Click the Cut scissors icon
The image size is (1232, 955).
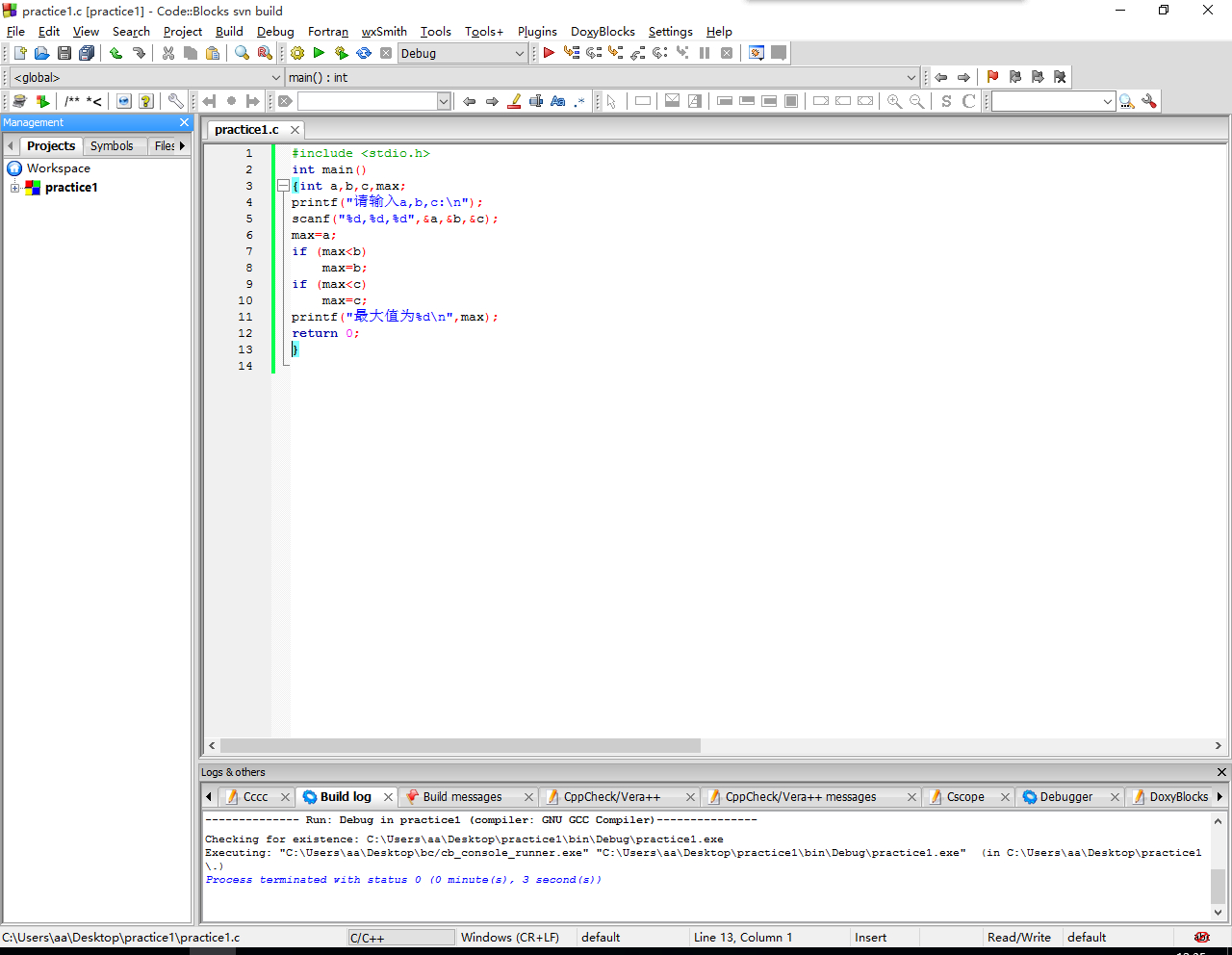[168, 53]
